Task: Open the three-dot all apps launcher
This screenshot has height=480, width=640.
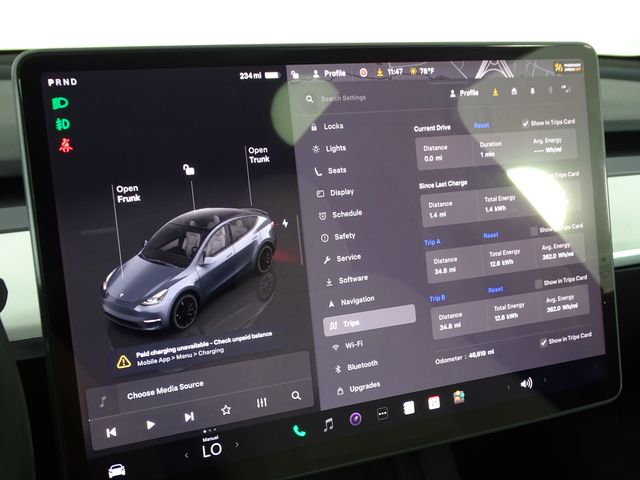Action: pos(382,413)
